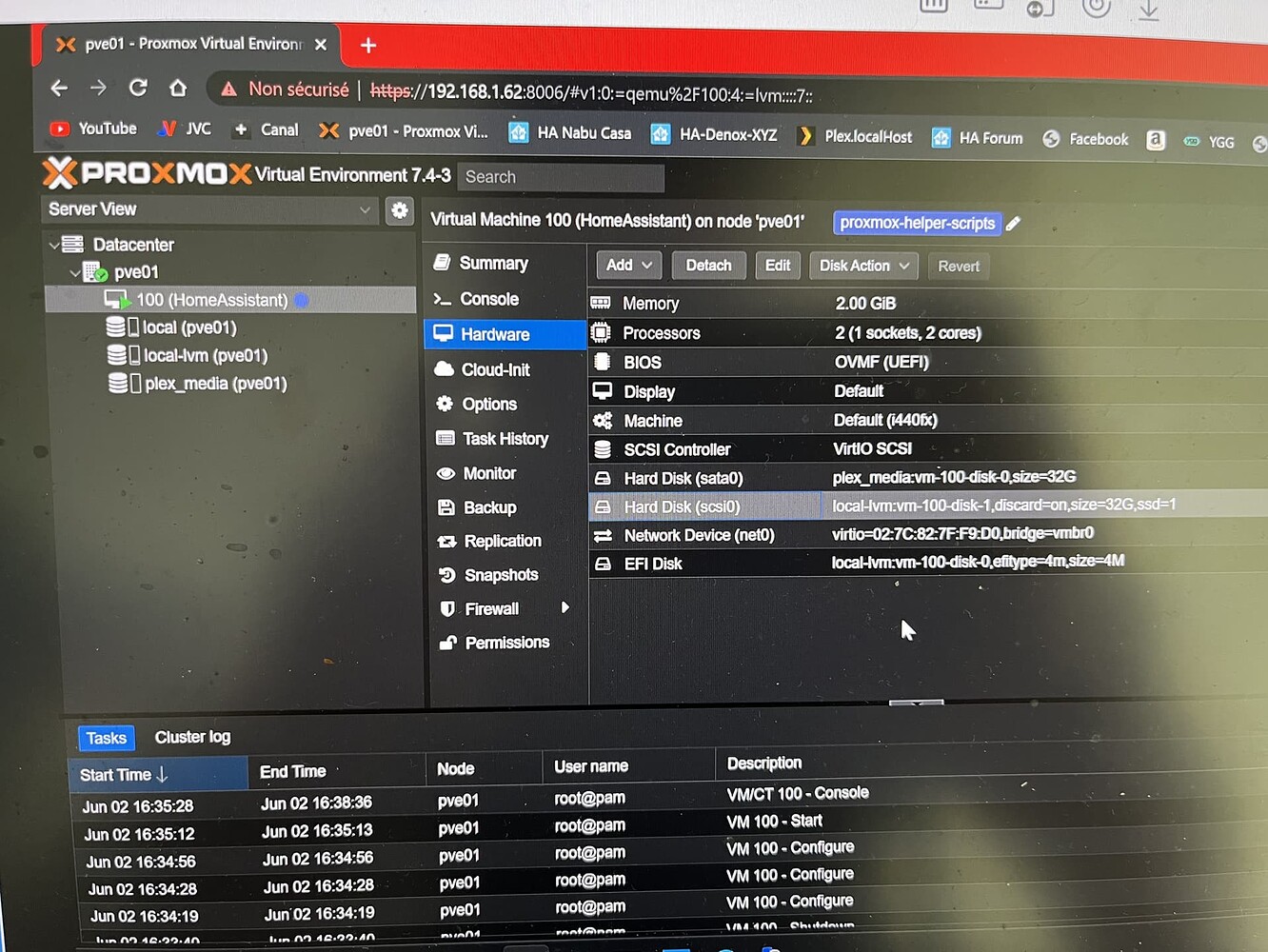
Task: Open the Console view for VM 100
Action: pos(487,299)
